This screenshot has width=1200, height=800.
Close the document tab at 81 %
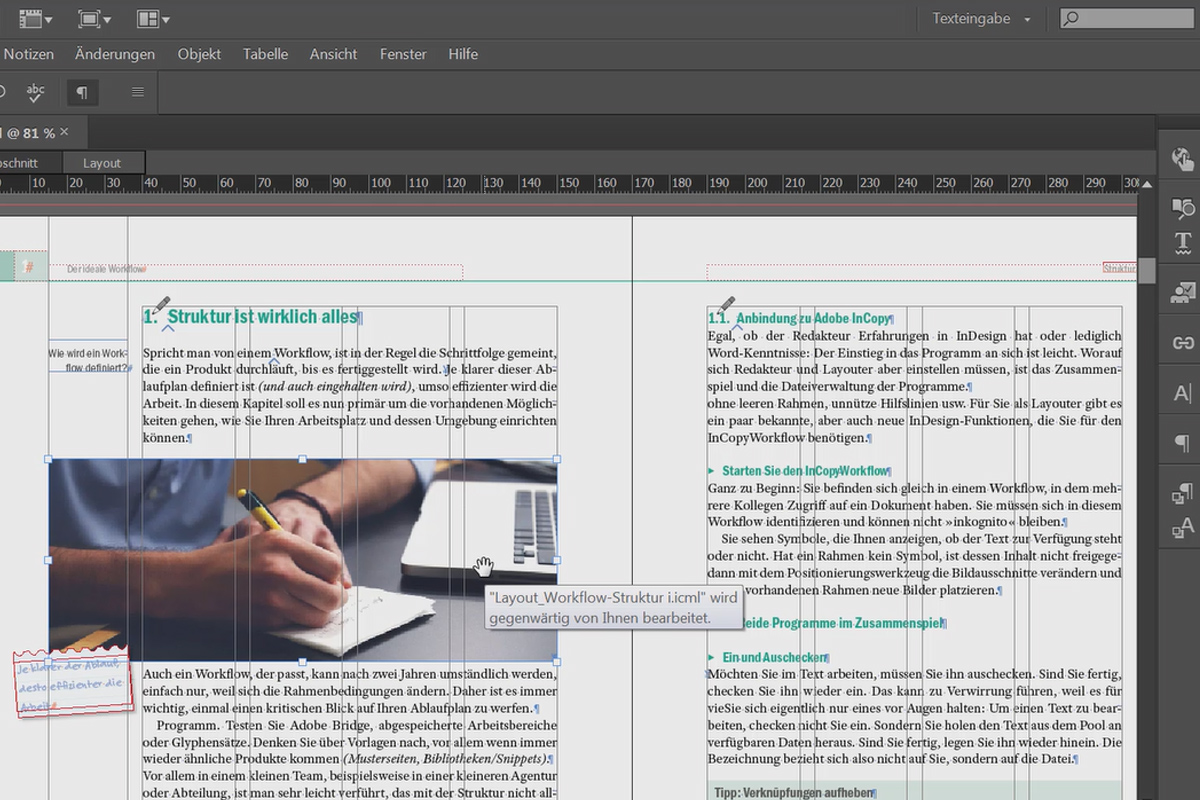[x=65, y=132]
